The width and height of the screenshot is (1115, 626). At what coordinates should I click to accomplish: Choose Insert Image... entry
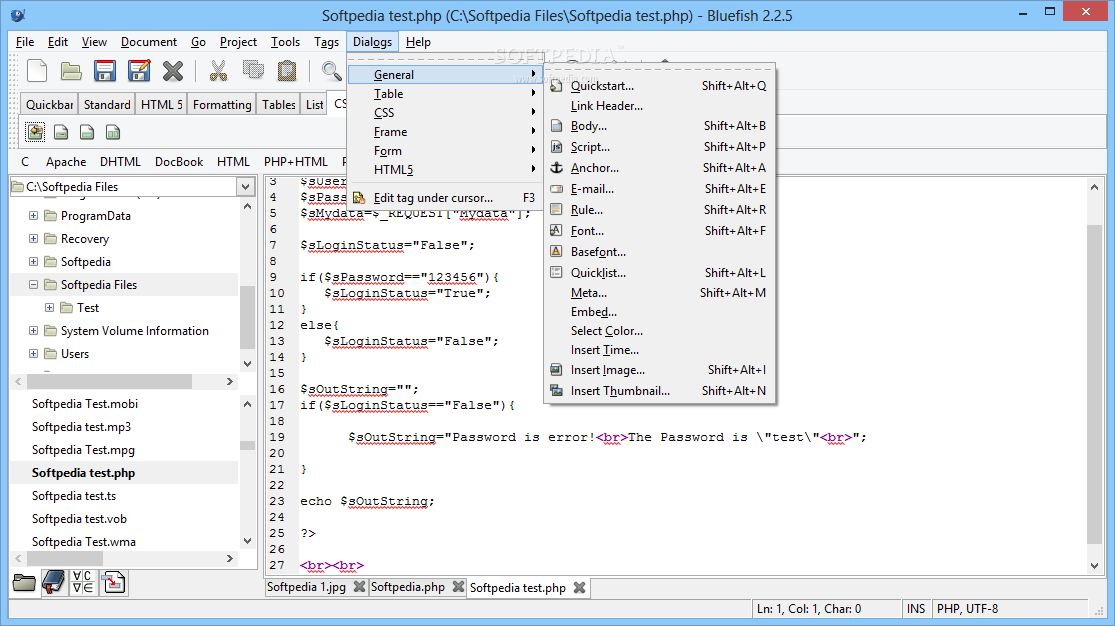(x=659, y=370)
